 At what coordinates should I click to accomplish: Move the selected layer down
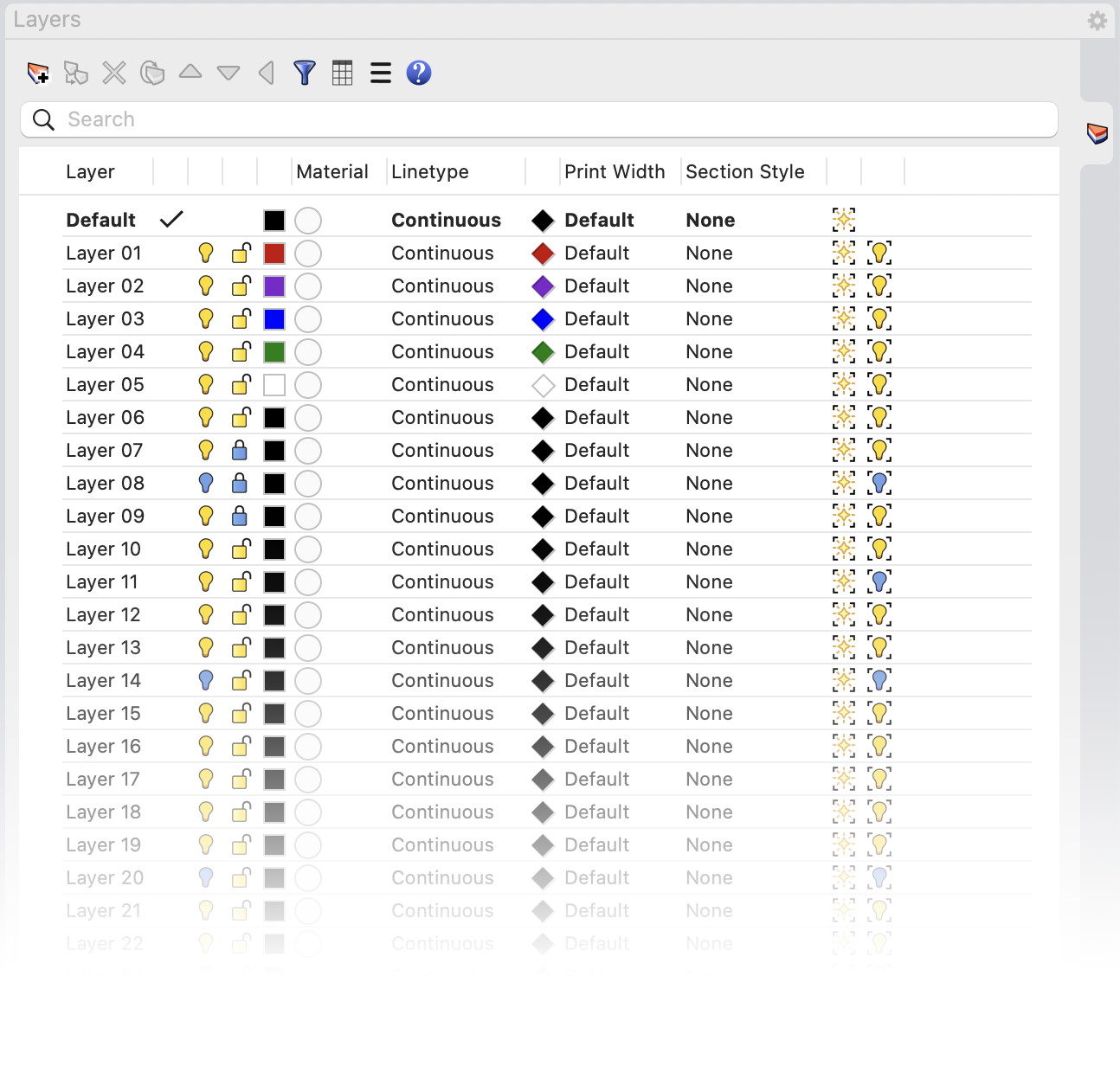click(228, 74)
